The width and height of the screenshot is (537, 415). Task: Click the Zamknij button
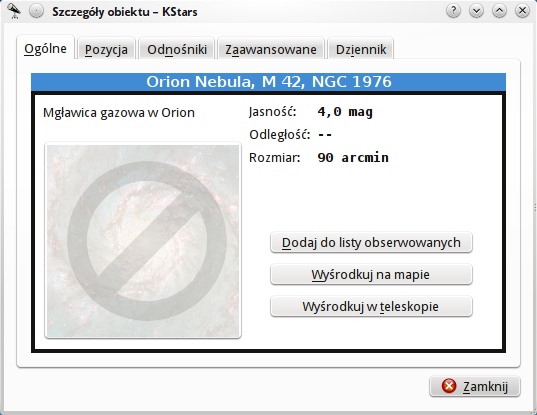tap(475, 386)
